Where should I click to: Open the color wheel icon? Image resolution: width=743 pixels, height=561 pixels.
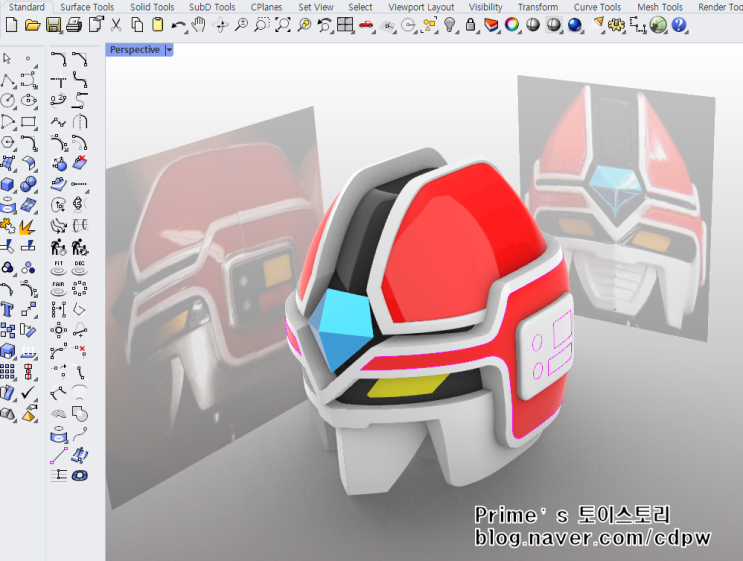coord(512,25)
